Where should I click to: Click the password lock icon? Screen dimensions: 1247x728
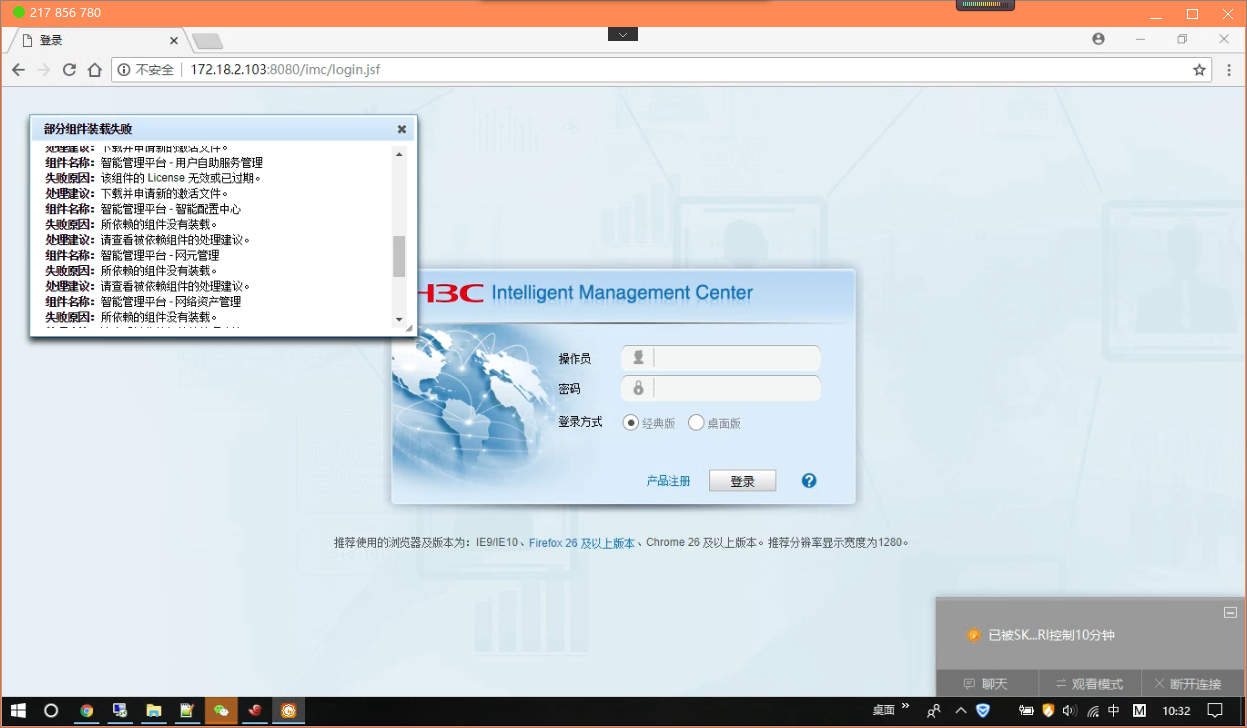(x=638, y=387)
